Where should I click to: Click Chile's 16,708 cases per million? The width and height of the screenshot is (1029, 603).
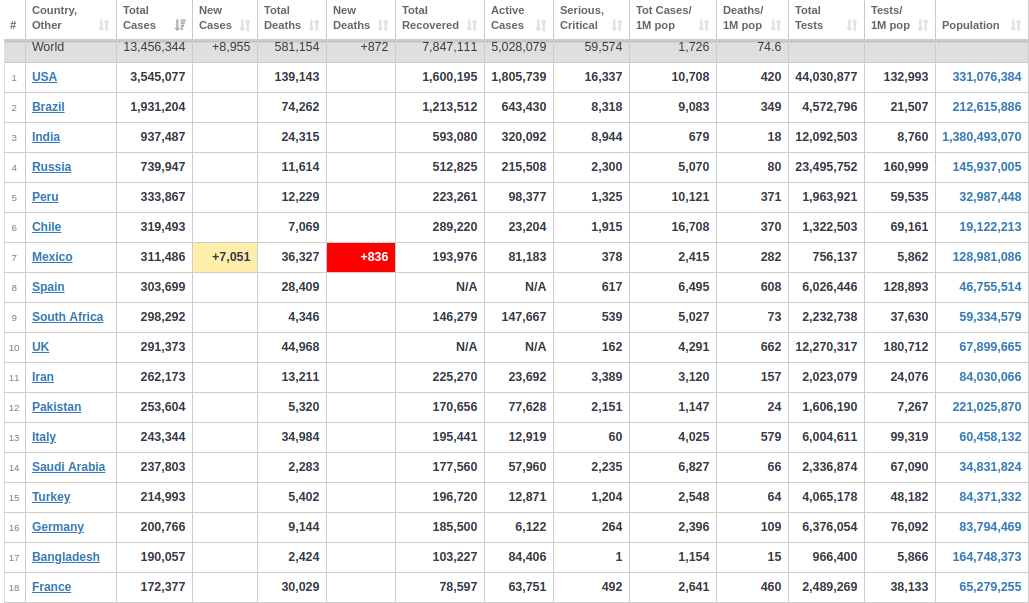690,227
